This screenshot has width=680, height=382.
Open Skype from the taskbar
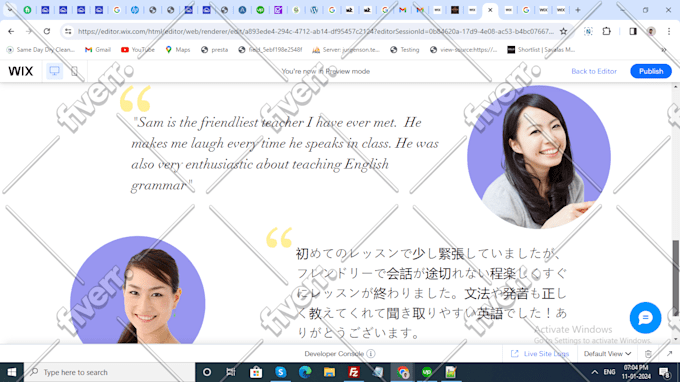281,372
